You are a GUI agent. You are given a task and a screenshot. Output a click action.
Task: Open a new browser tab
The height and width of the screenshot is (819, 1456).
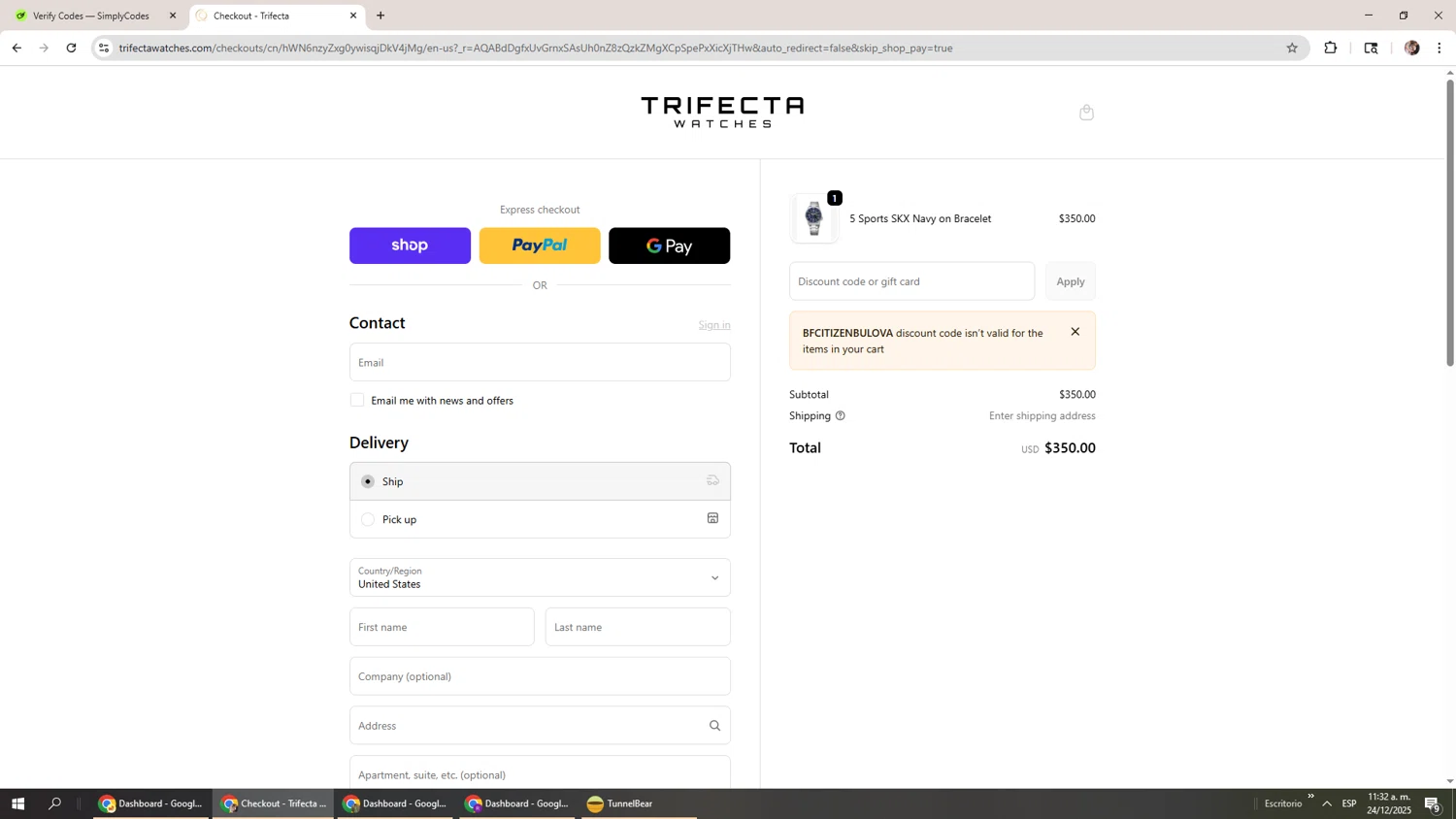(x=381, y=16)
